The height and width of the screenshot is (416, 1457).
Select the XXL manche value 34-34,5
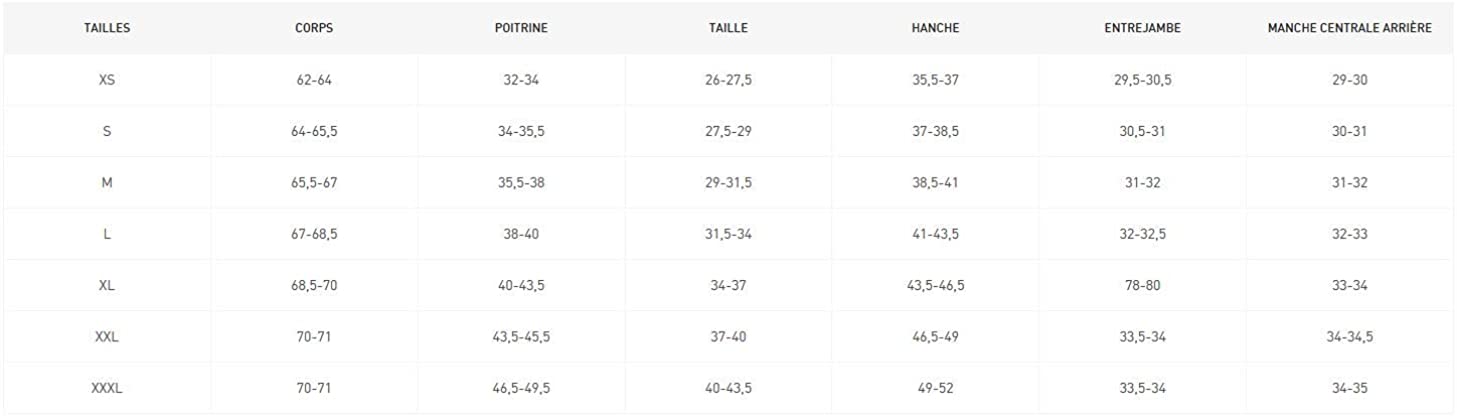pyautogui.click(x=1349, y=337)
